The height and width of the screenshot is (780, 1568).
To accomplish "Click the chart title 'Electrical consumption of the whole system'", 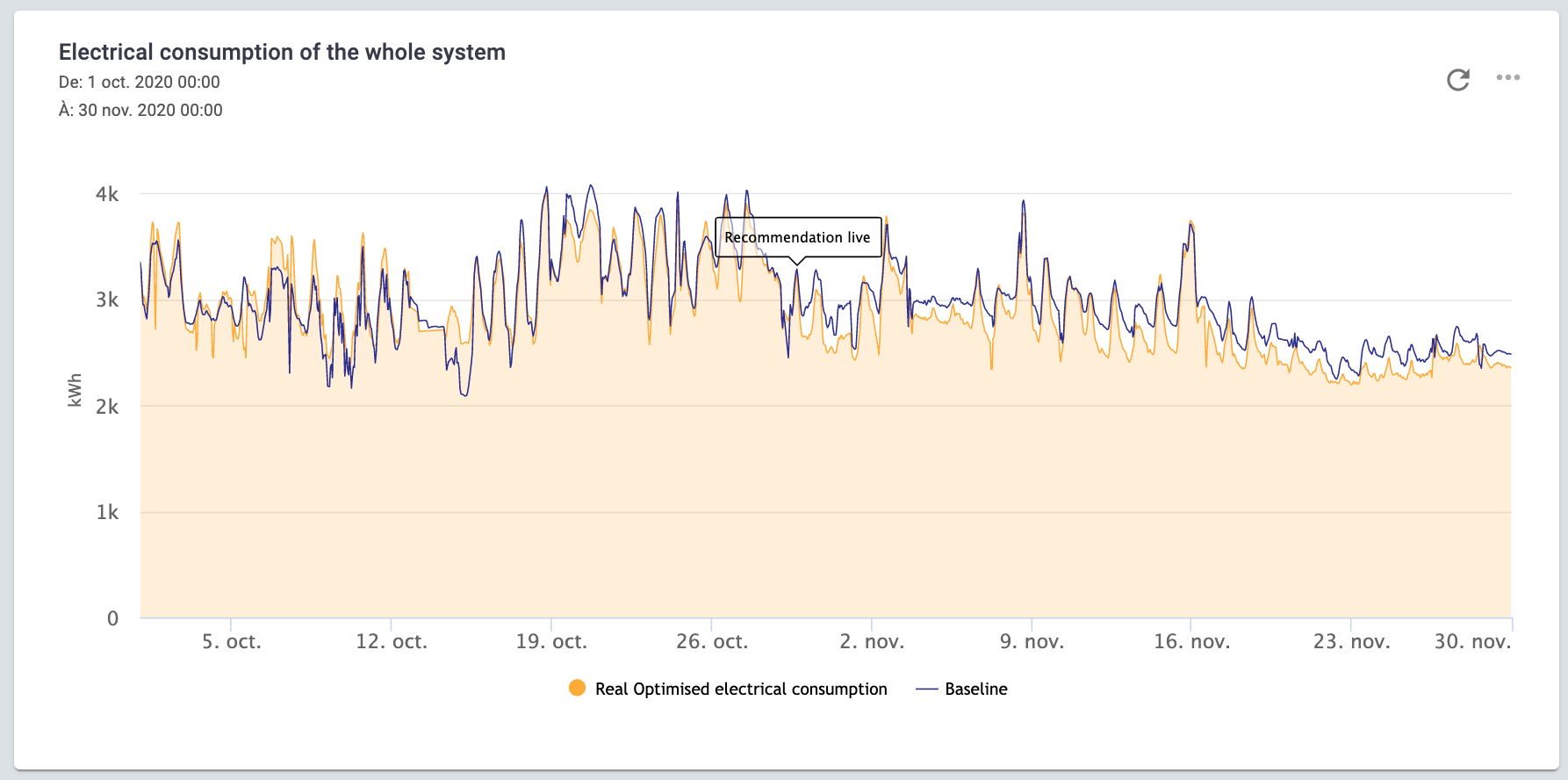I will click(282, 53).
